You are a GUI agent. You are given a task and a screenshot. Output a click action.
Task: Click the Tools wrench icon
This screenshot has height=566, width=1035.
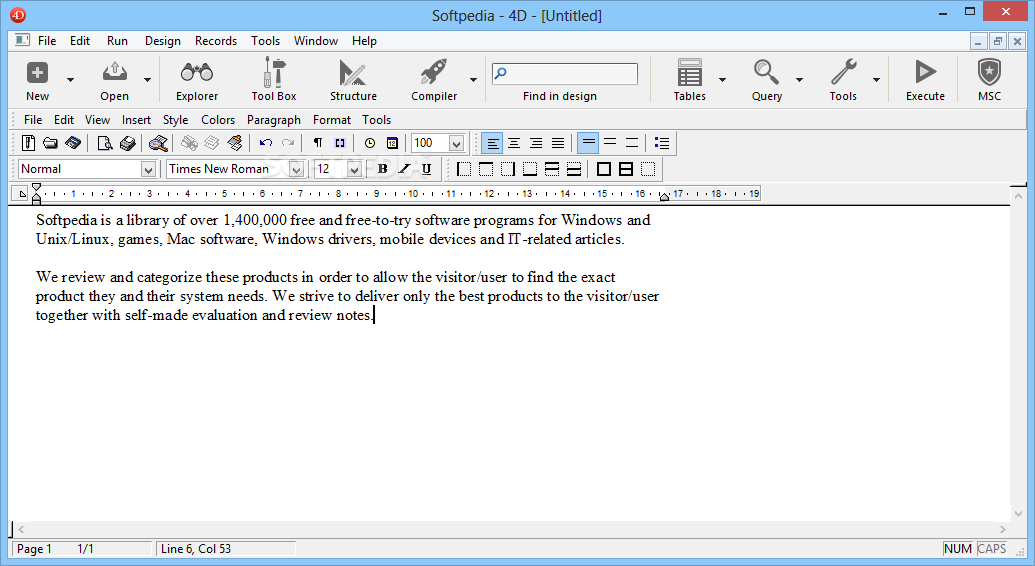843,80
